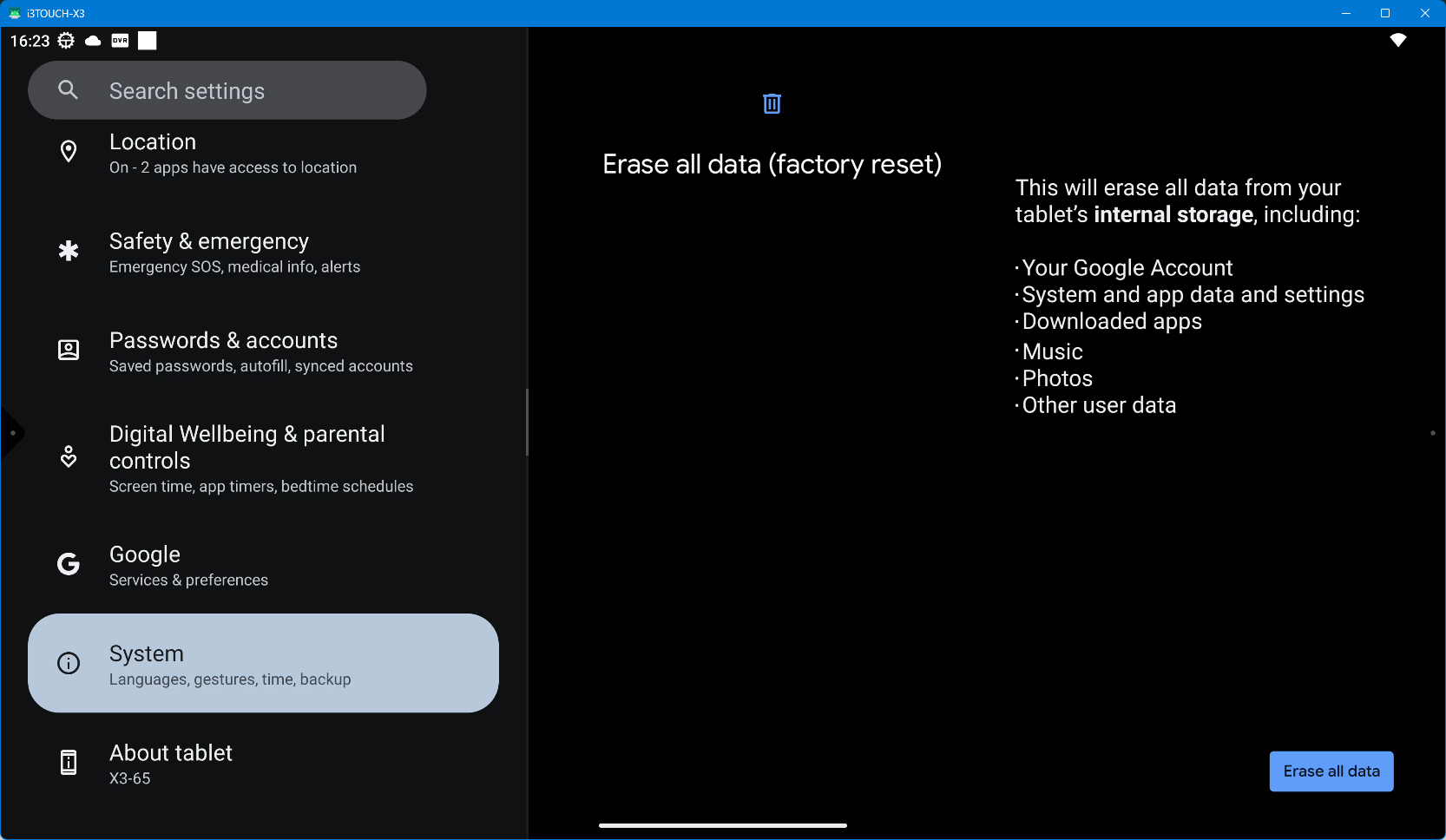Click the System info circle icon
This screenshot has height=840, width=1446.
point(69,664)
